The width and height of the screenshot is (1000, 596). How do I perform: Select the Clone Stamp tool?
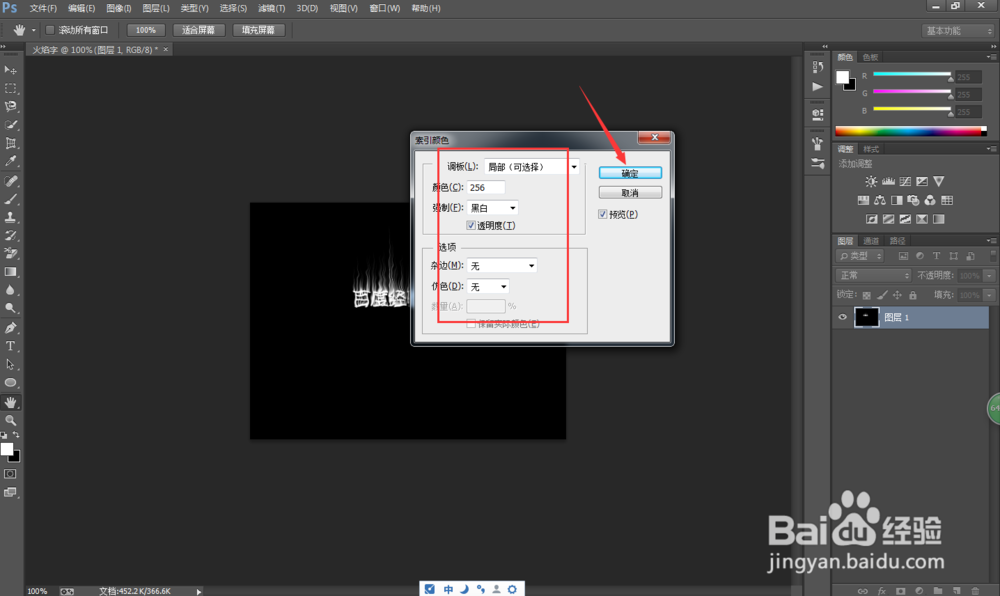click(11, 217)
